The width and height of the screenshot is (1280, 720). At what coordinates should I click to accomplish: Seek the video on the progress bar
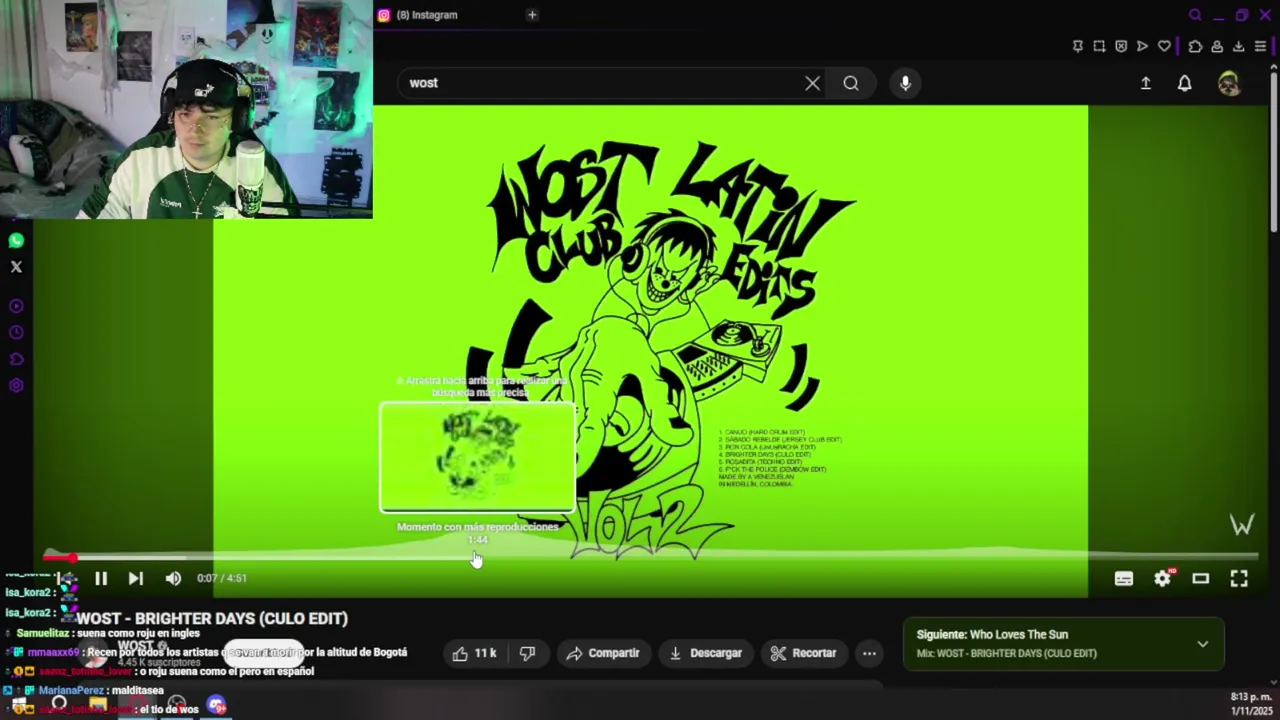tap(650, 558)
